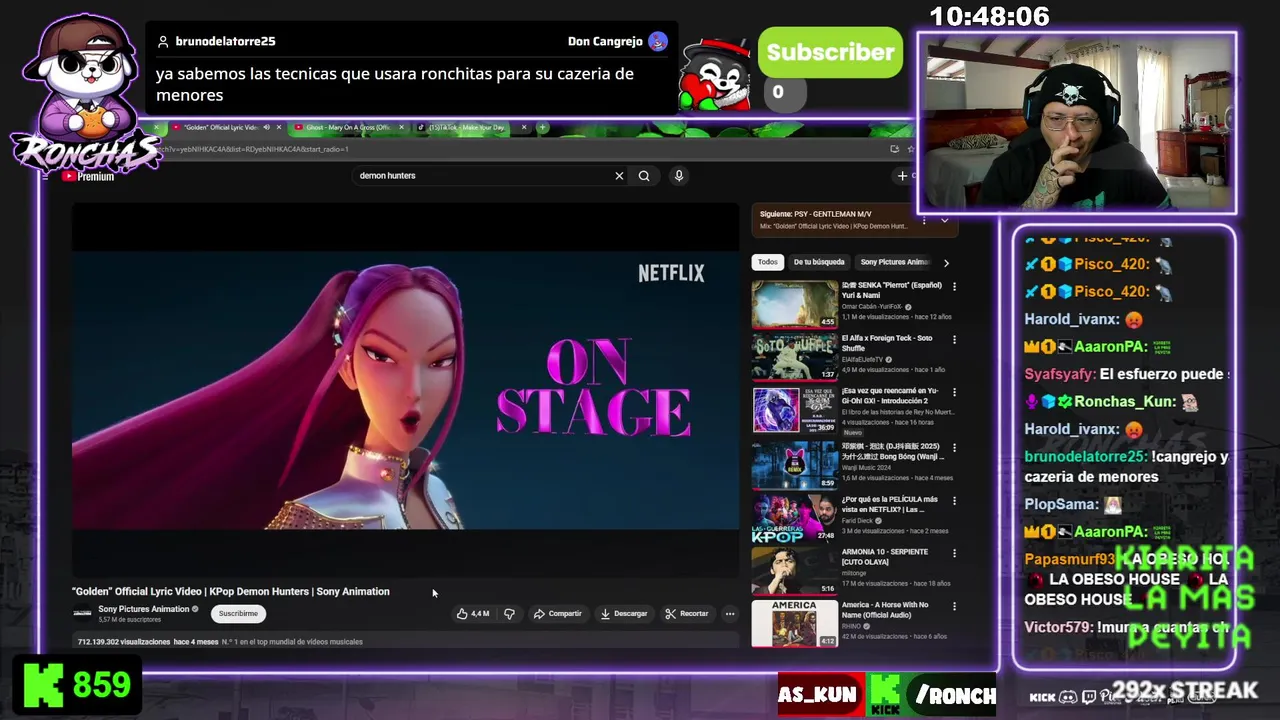Image resolution: width=1280 pixels, height=720 pixels.
Task: Open options menu for ARMONIA 10 video
Action: tap(954, 553)
